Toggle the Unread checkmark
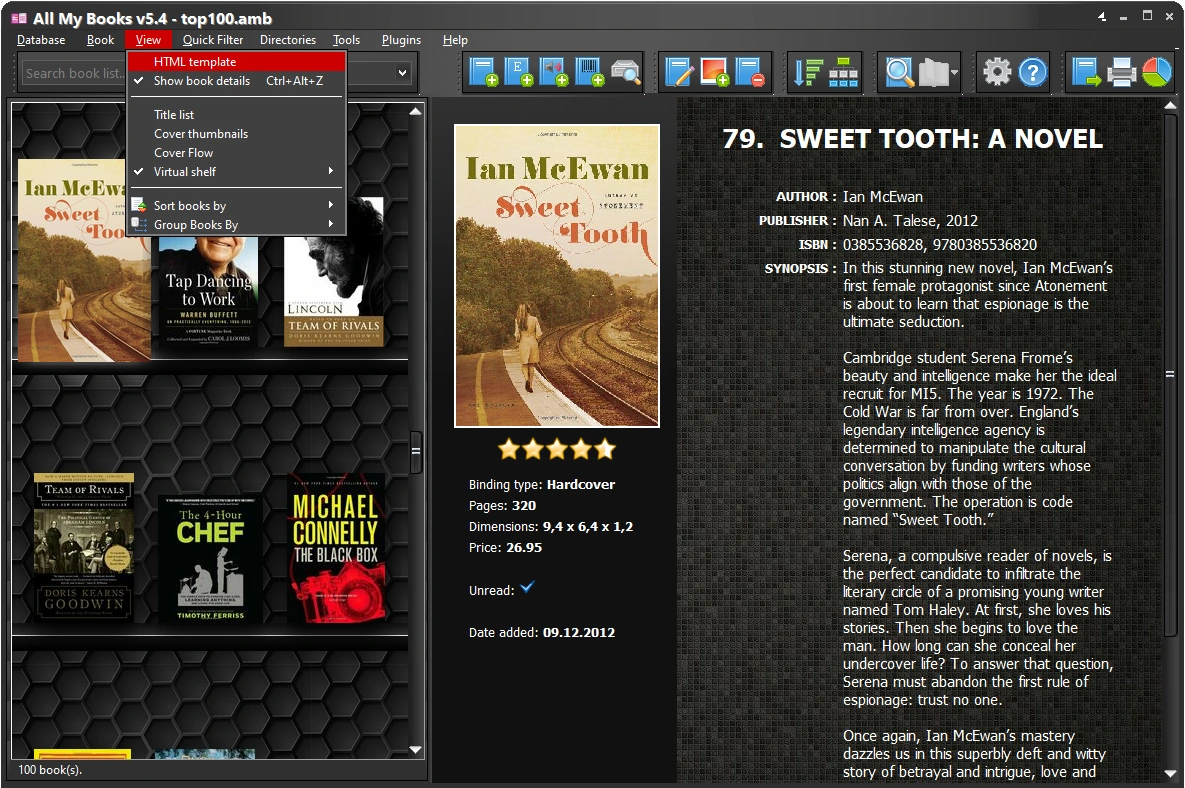The image size is (1185, 788). coord(528,587)
